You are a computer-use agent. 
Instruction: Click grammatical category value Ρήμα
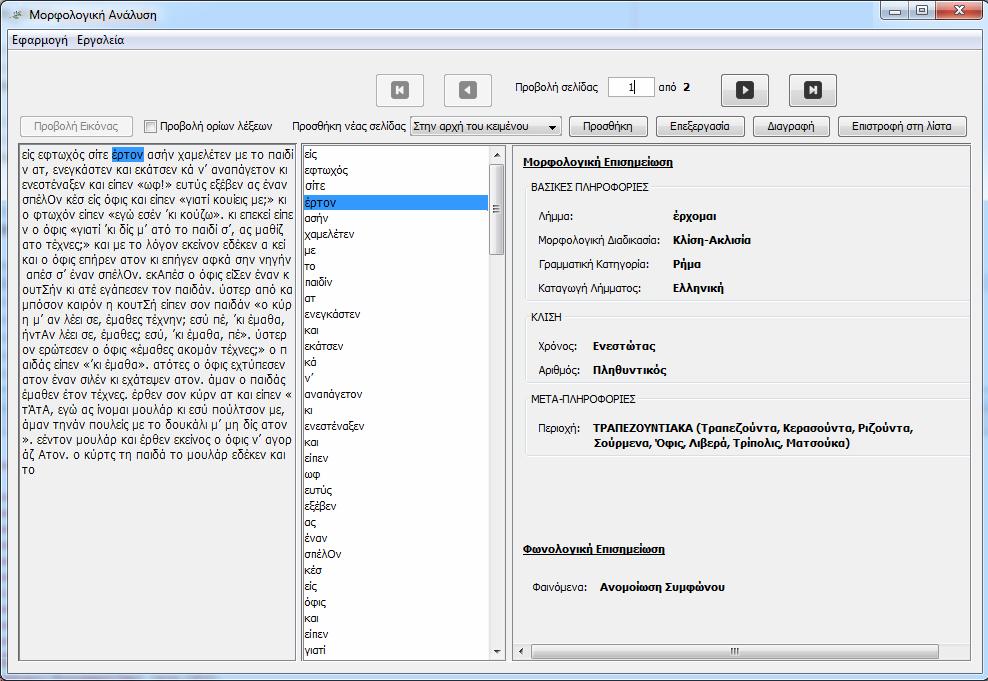(687, 264)
